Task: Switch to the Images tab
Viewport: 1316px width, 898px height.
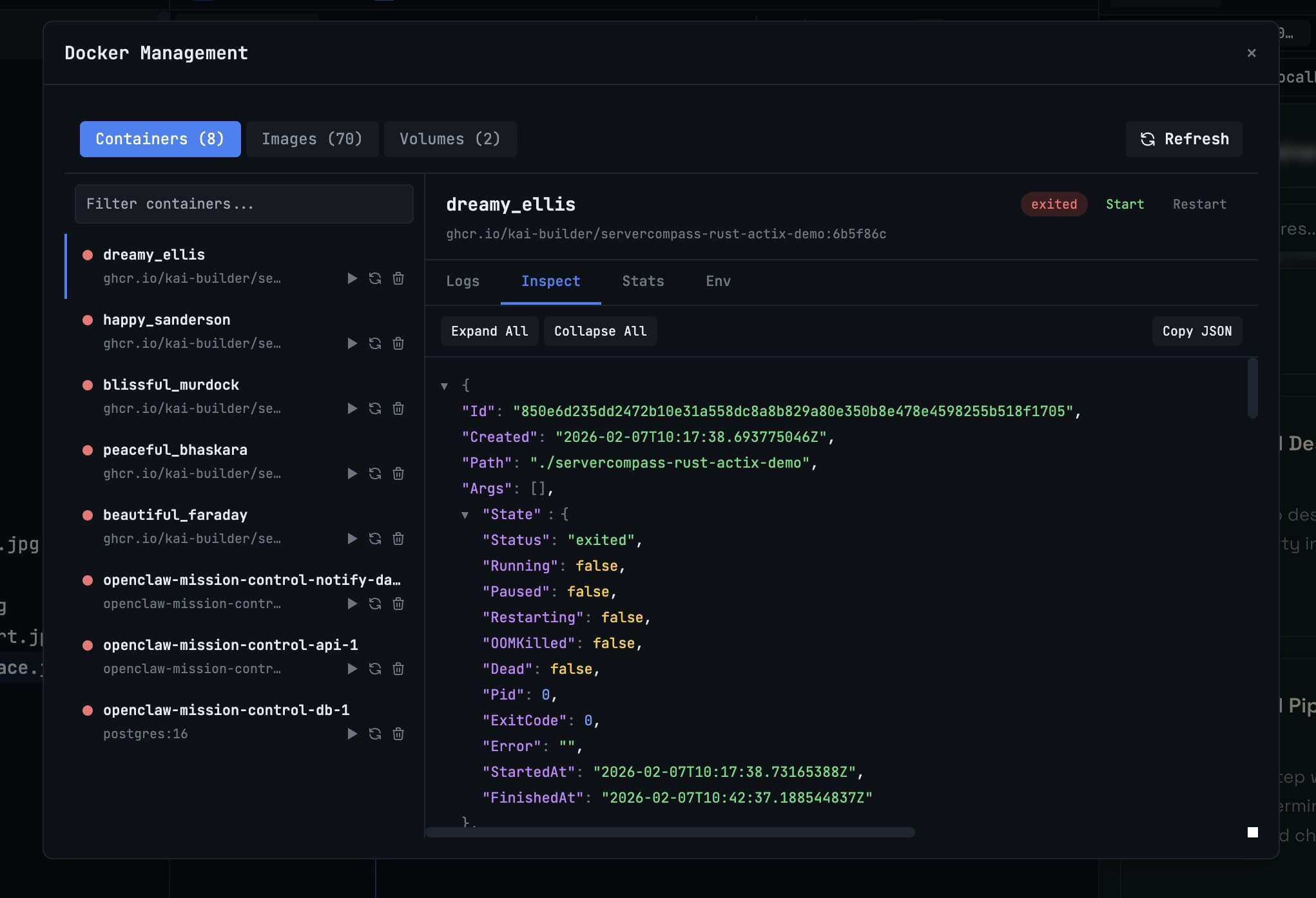Action: (x=312, y=139)
